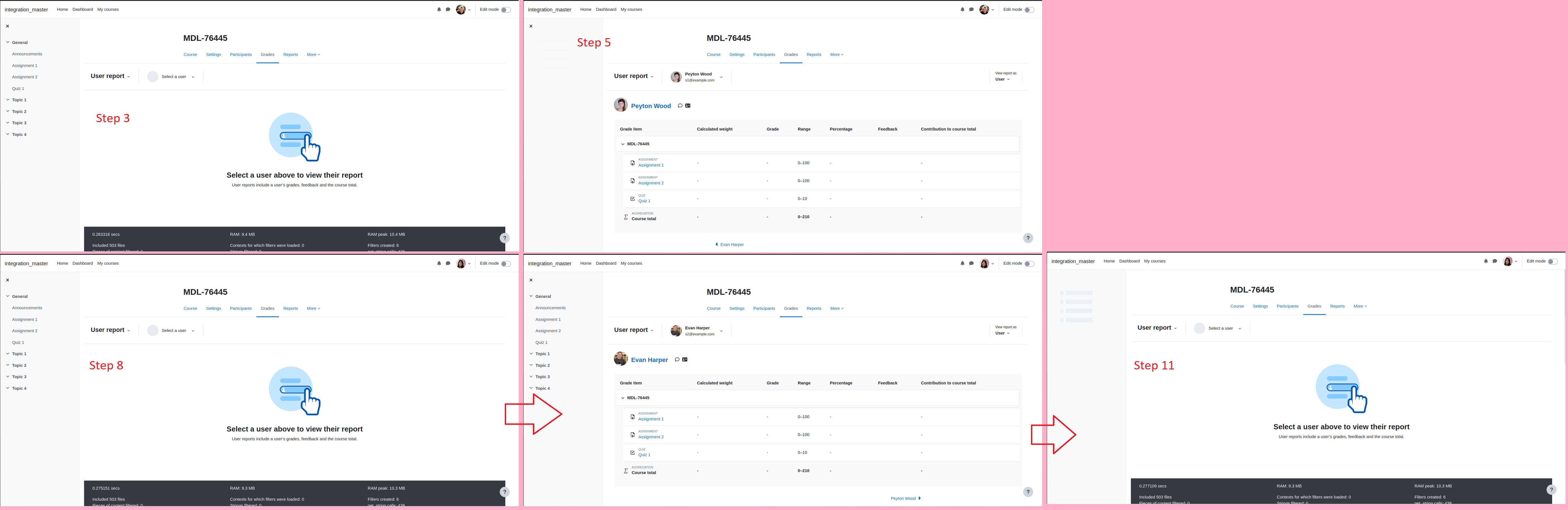Image resolution: width=1568 pixels, height=510 pixels.
Task: Click help question mark in Step 8 screenshot
Action: 504,492
